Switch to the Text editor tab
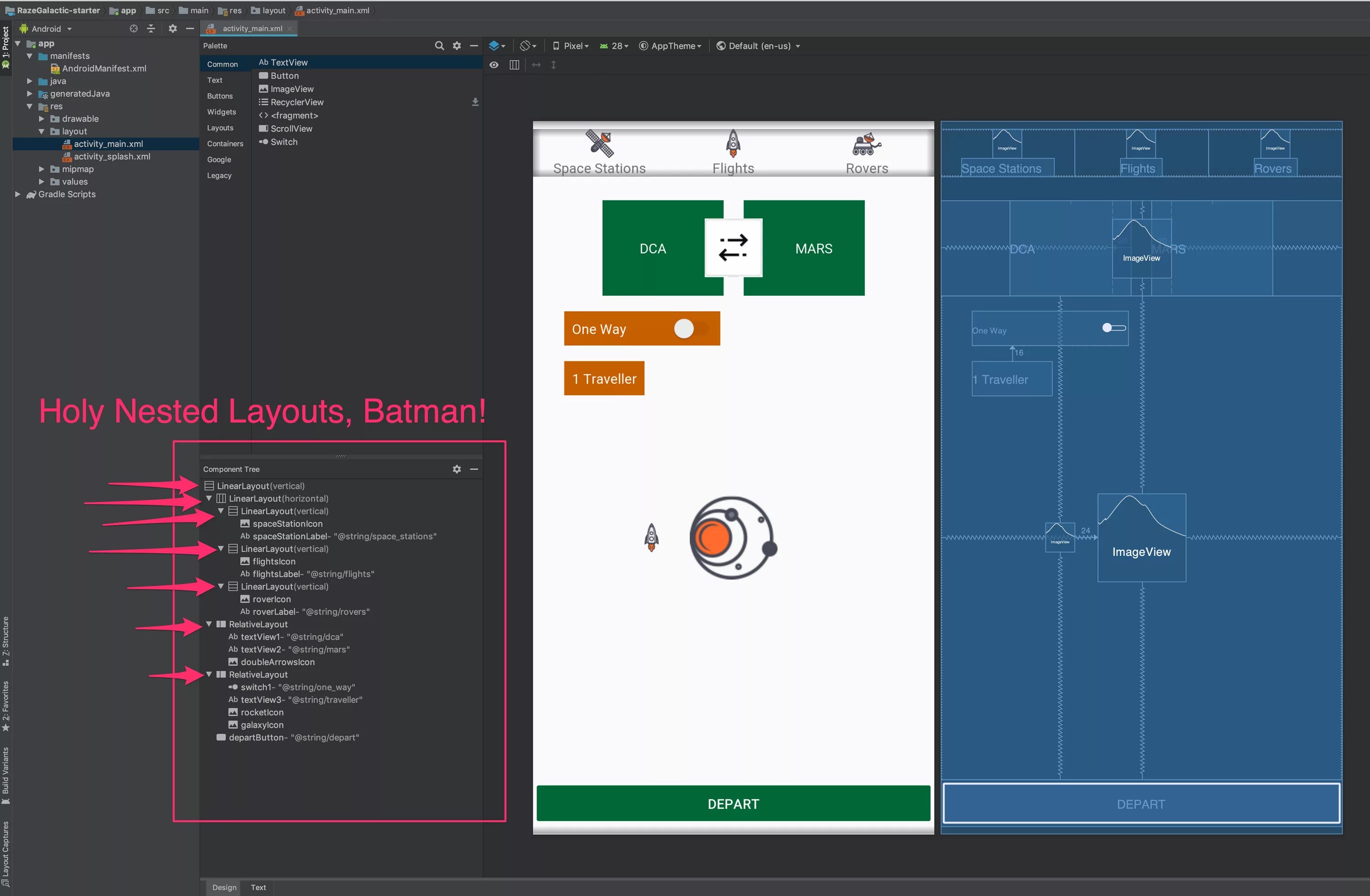The image size is (1370, 896). tap(258, 887)
